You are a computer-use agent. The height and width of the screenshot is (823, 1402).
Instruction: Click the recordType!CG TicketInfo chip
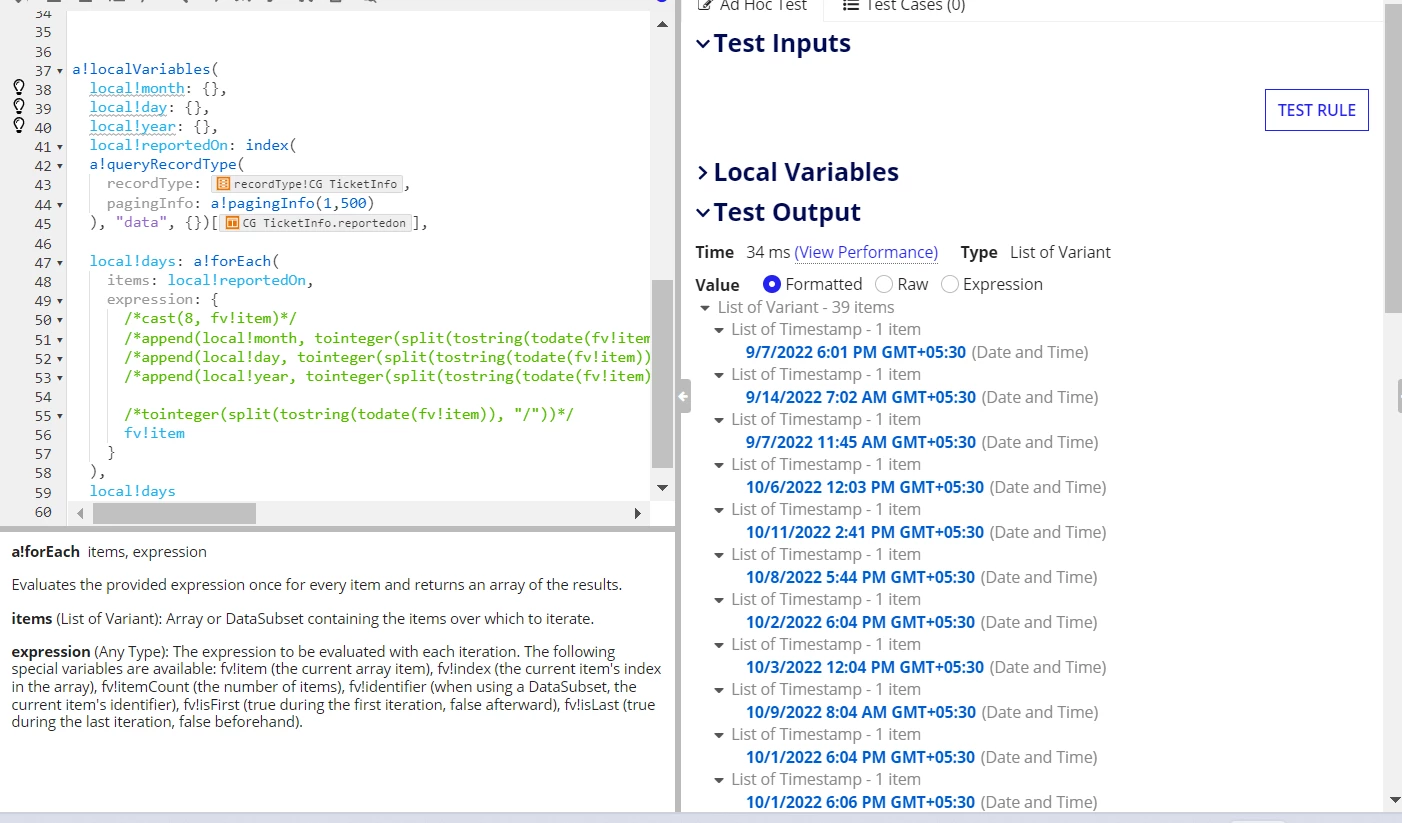308,184
